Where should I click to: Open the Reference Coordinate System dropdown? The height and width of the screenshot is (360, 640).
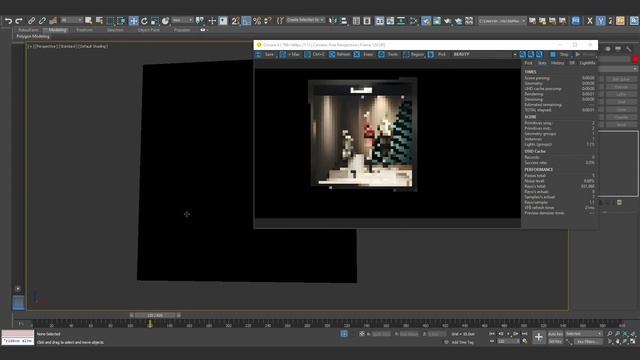[x=182, y=20]
